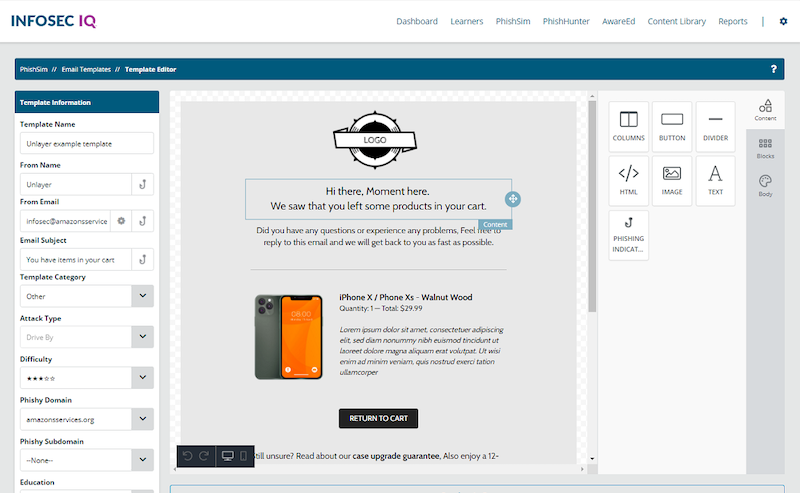Open Learners in the top navigation

point(466,21)
